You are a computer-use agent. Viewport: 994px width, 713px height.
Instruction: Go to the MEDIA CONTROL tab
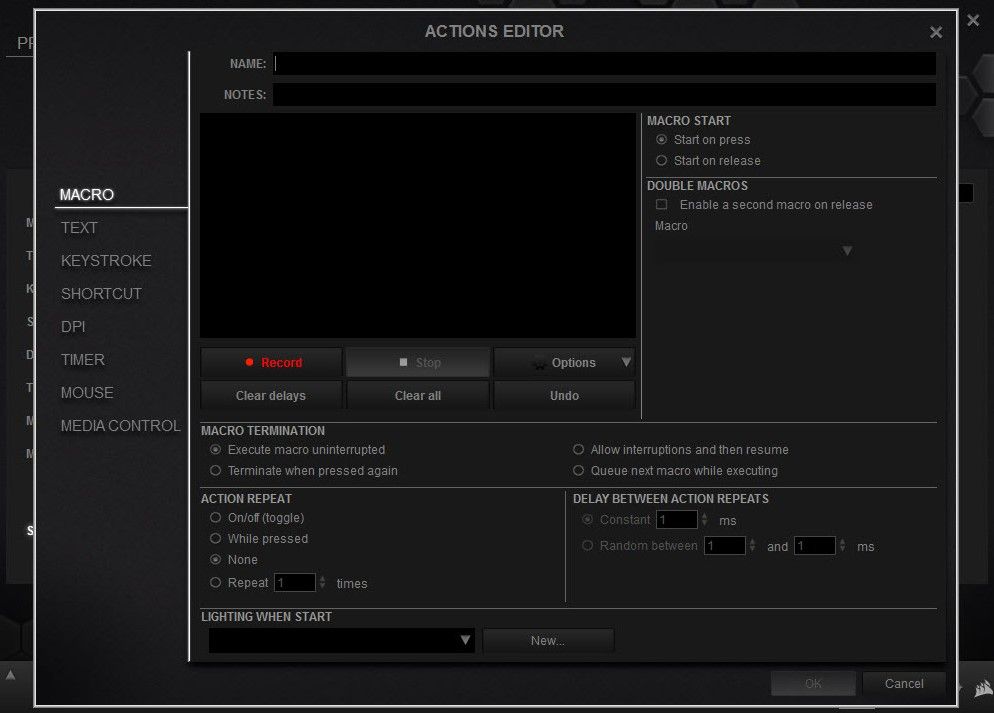click(120, 426)
